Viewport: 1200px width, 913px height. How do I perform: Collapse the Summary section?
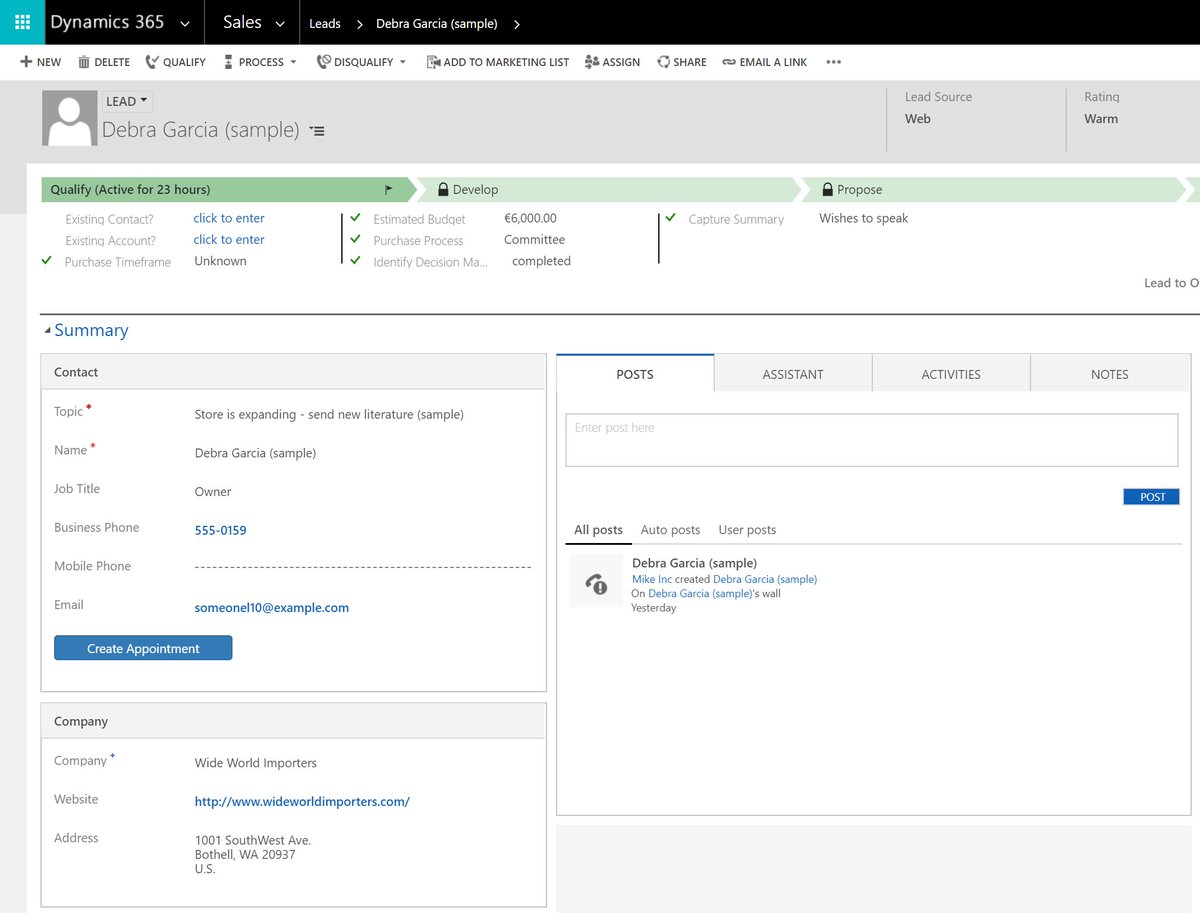(x=47, y=331)
